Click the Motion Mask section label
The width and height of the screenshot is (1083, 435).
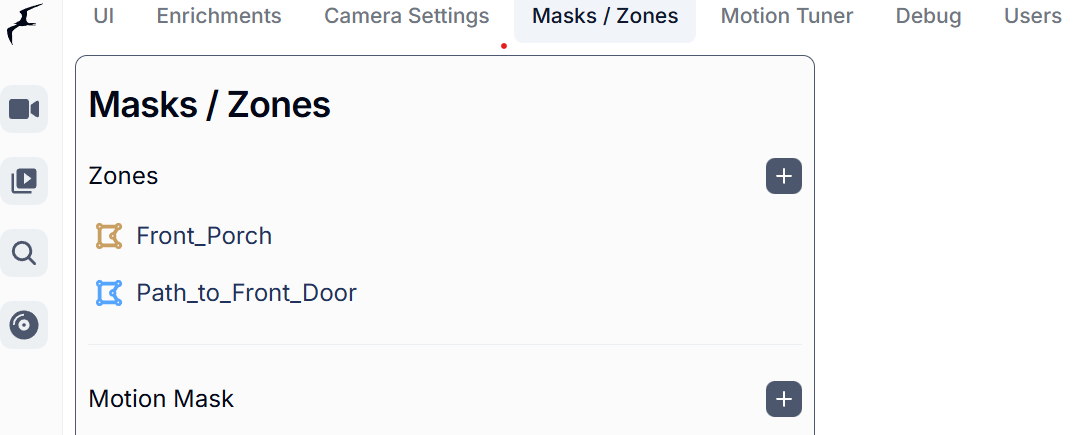161,399
